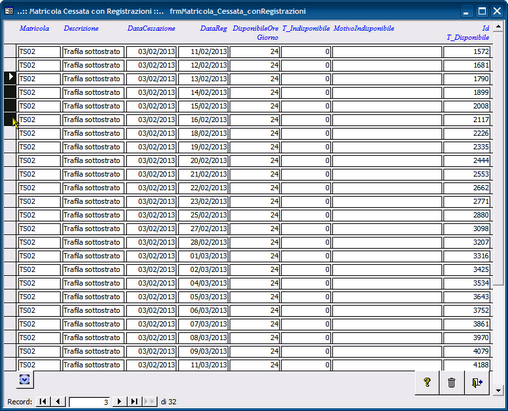Viewport: 508px width, 411px height.
Task: Minimize the Matricola Cessata form window
Action: (466, 11)
